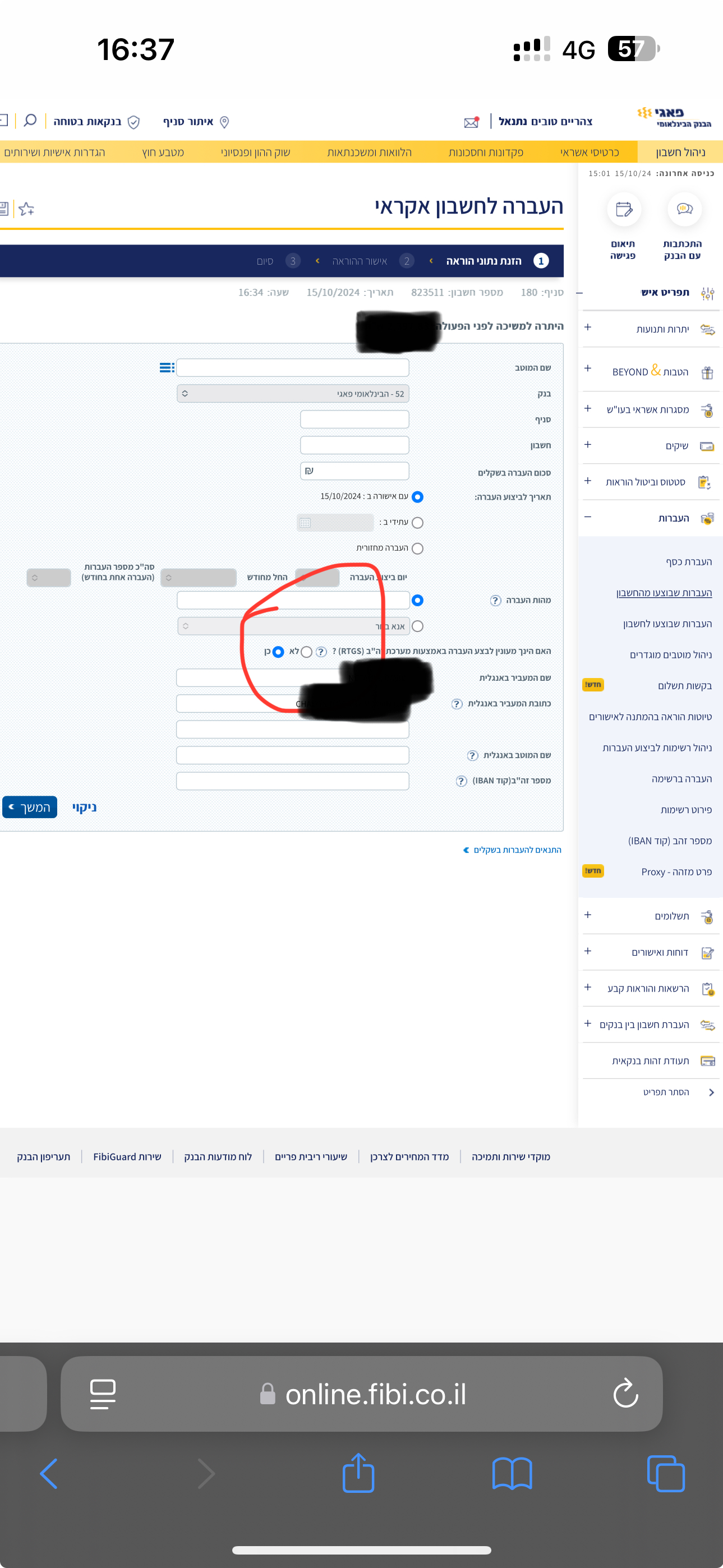Open 'העברות שבוצעו מהחשבון' sidebar link
Image resolution: width=723 pixels, height=1568 pixels.
[664, 593]
